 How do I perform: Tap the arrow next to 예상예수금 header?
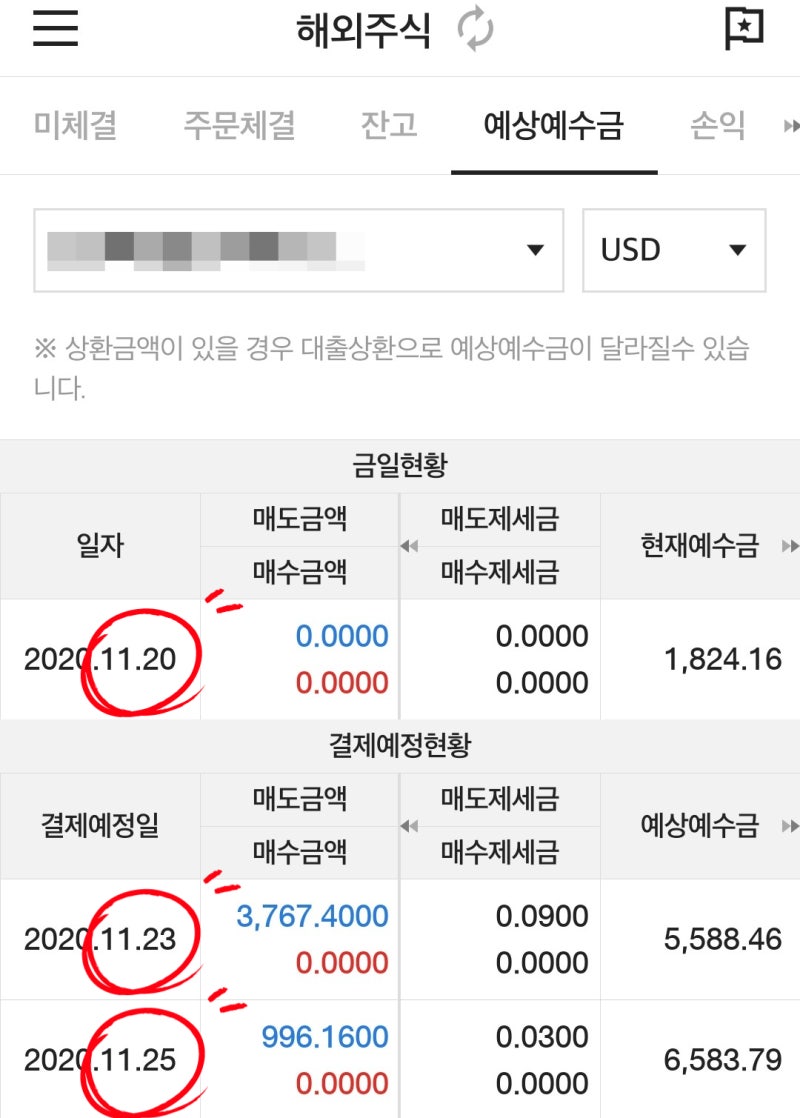pos(791,826)
